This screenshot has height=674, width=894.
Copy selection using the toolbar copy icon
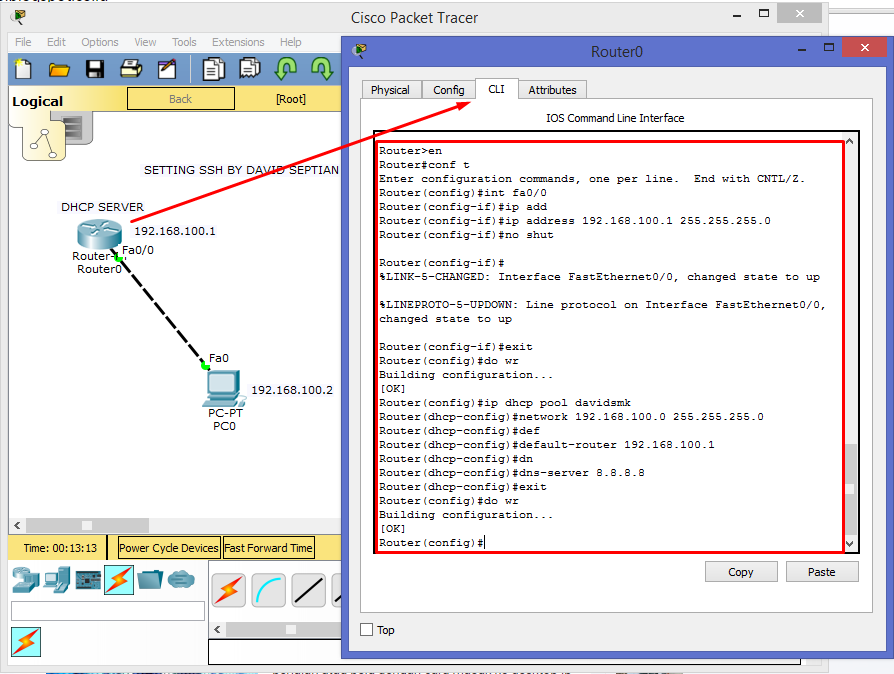[212, 68]
